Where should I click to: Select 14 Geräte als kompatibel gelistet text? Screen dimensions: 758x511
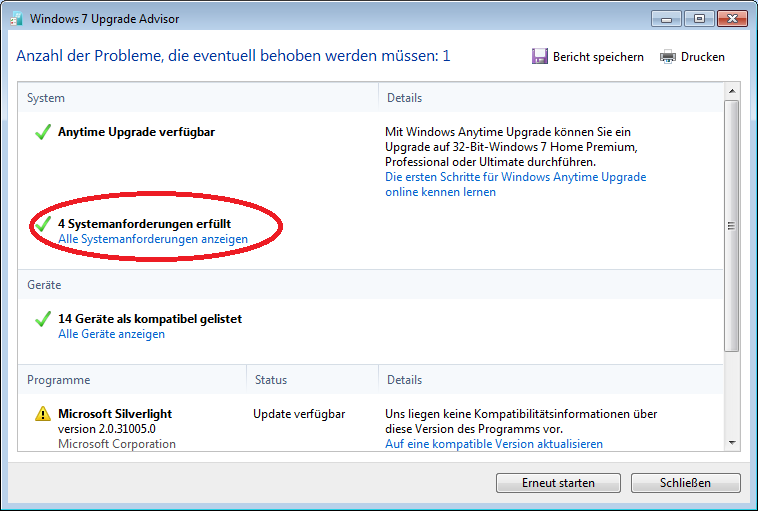click(150, 319)
